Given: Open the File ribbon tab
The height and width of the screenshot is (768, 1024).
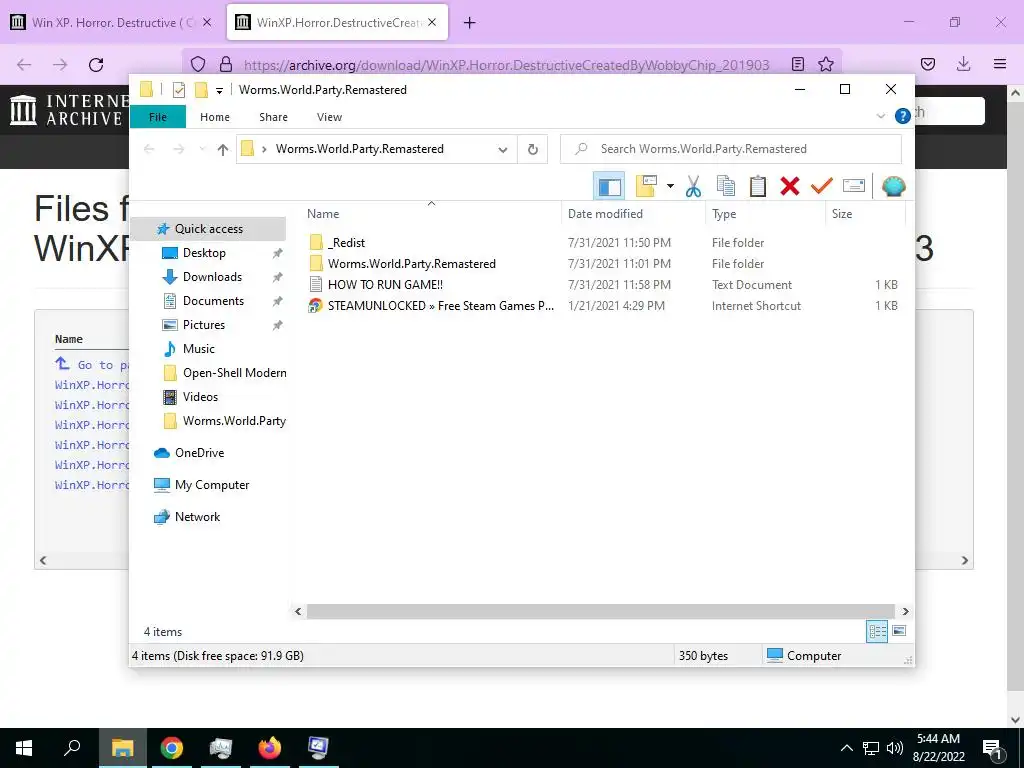Looking at the screenshot, I should tap(158, 117).
